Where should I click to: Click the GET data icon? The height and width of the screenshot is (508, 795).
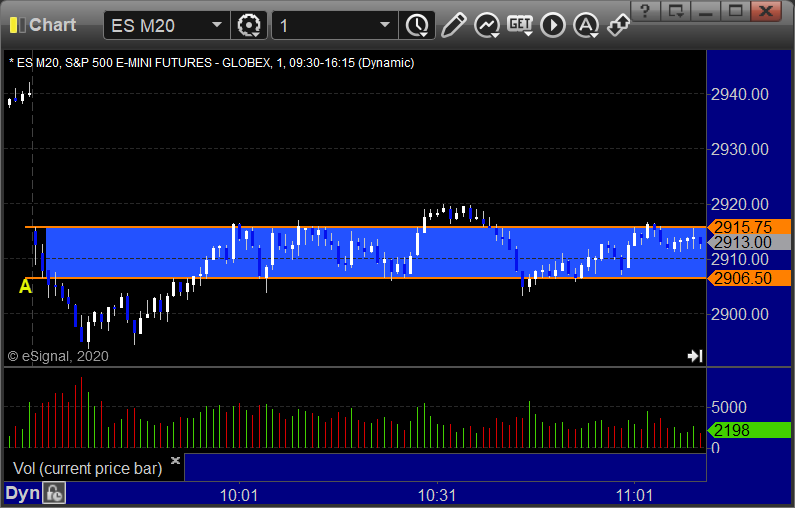tap(520, 25)
